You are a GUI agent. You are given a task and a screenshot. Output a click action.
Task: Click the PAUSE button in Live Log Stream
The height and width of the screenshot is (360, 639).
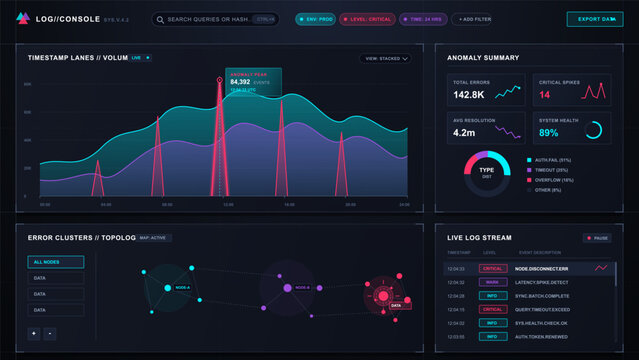pyautogui.click(x=597, y=238)
